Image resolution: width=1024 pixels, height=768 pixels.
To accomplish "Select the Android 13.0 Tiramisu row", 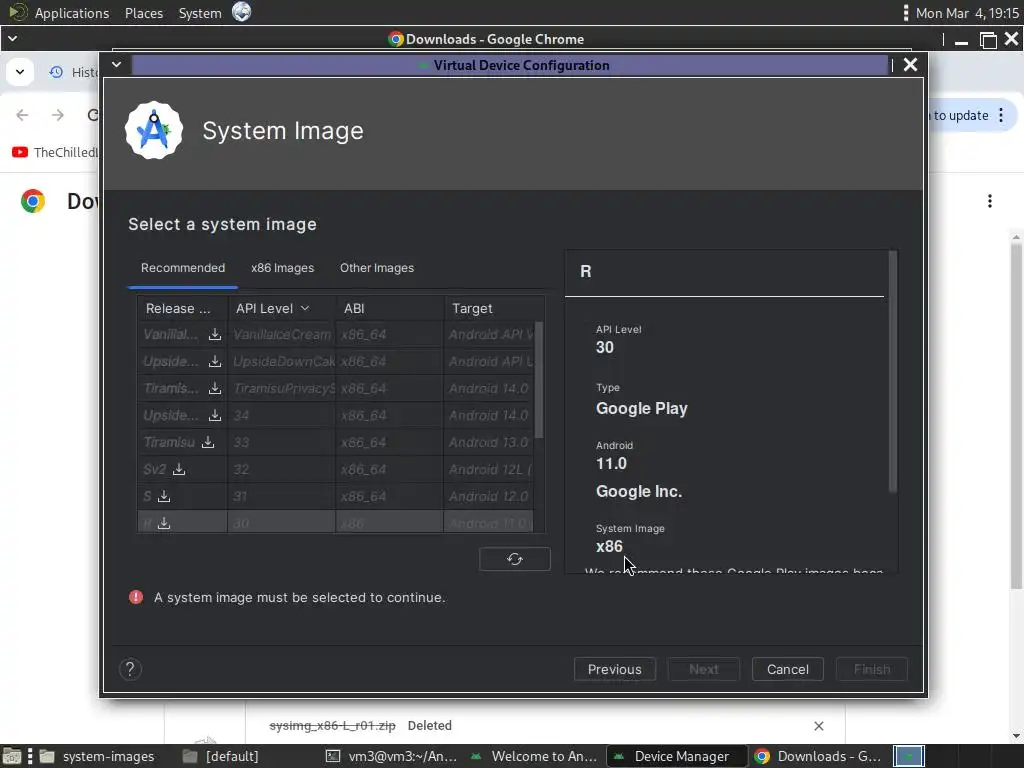I will coord(335,442).
